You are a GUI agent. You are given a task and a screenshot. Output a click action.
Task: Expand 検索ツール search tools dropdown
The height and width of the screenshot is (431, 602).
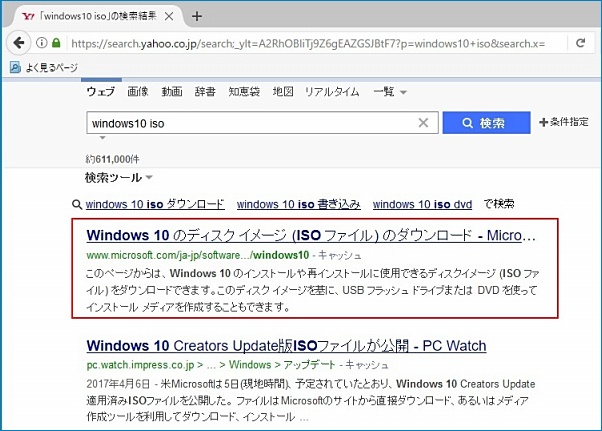click(x=119, y=178)
